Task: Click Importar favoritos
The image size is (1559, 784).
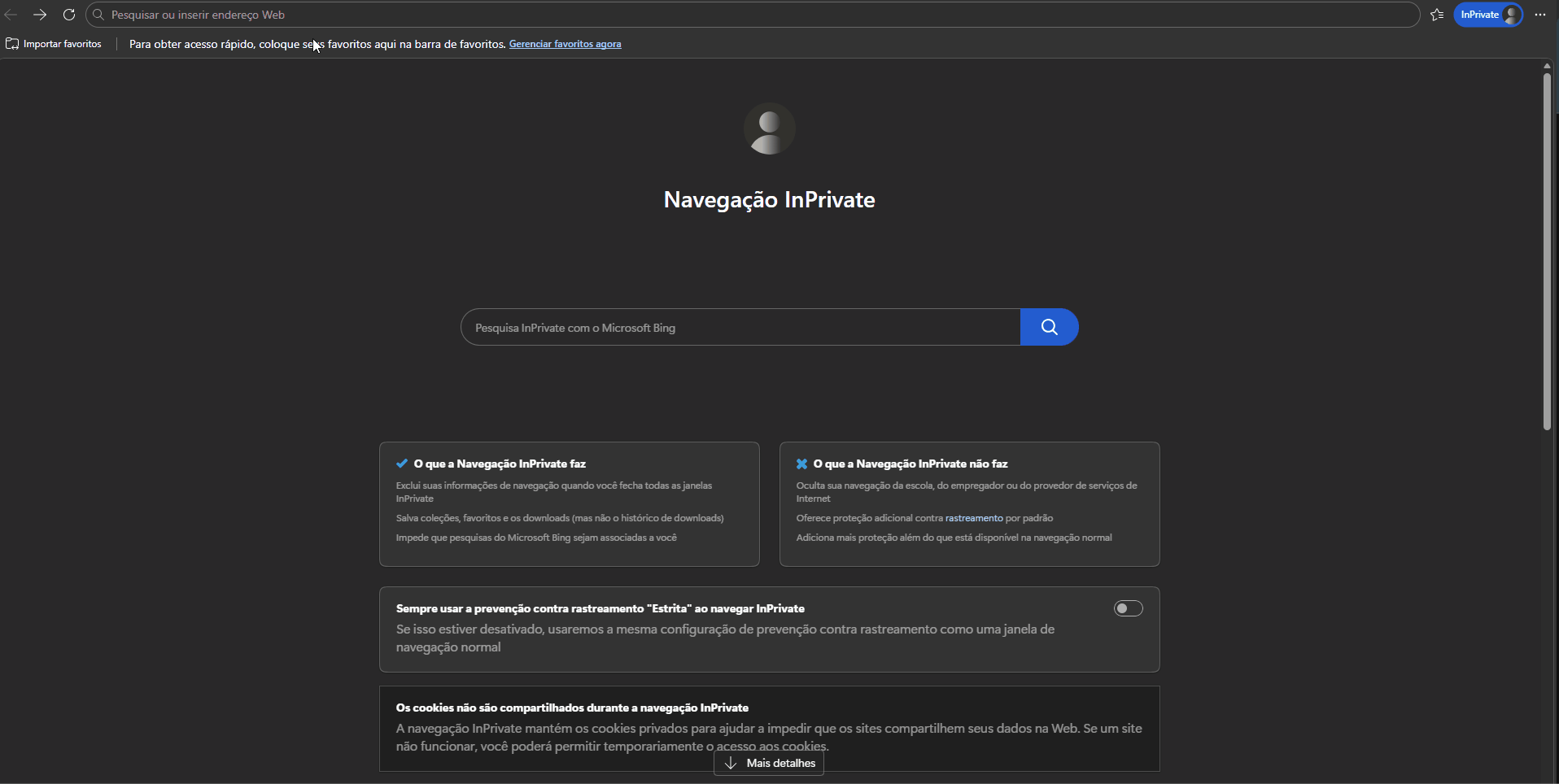Action: click(x=54, y=44)
